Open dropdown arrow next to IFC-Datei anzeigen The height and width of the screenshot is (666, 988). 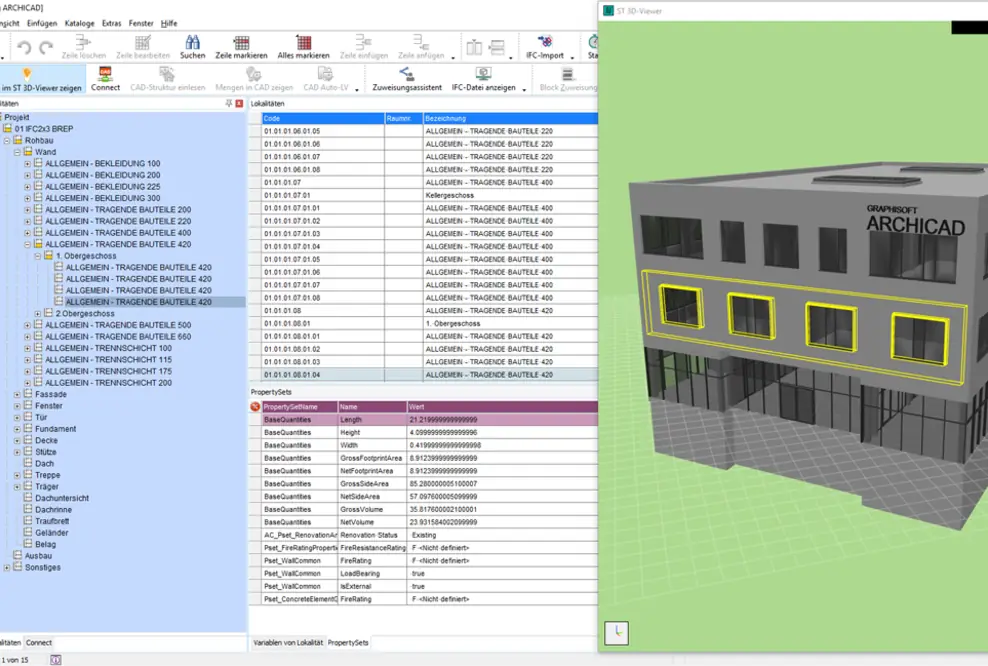(524, 89)
